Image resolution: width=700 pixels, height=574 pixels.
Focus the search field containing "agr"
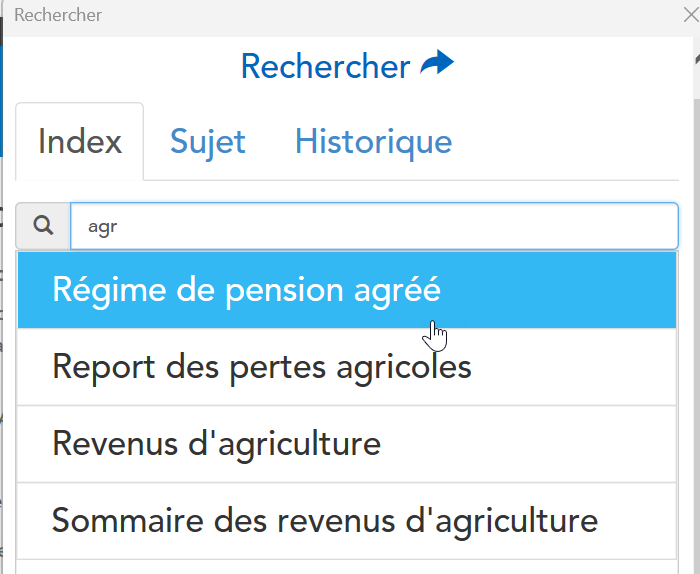[x=373, y=226]
